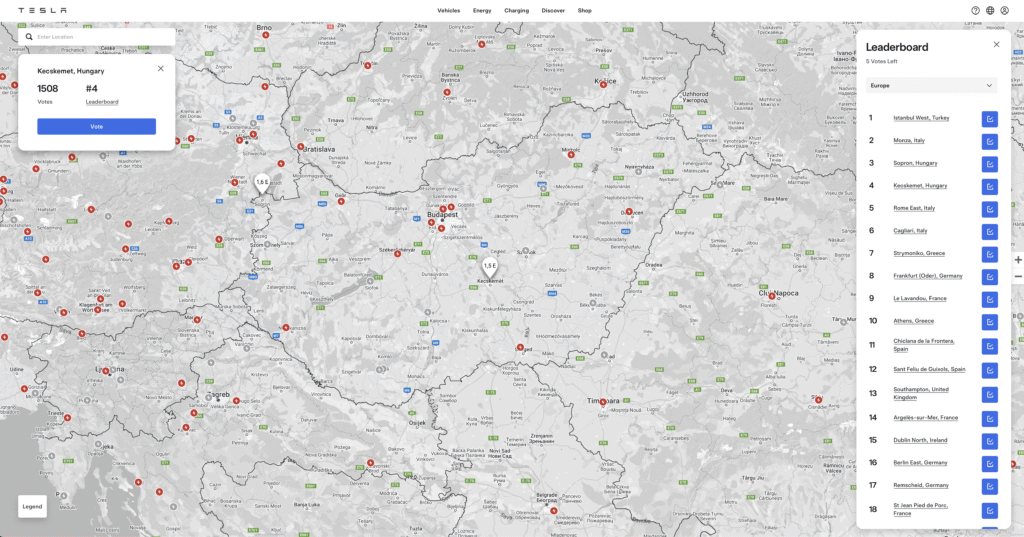Vote icon for Le Lavandou, France
1024x537 pixels.
pyautogui.click(x=989, y=299)
